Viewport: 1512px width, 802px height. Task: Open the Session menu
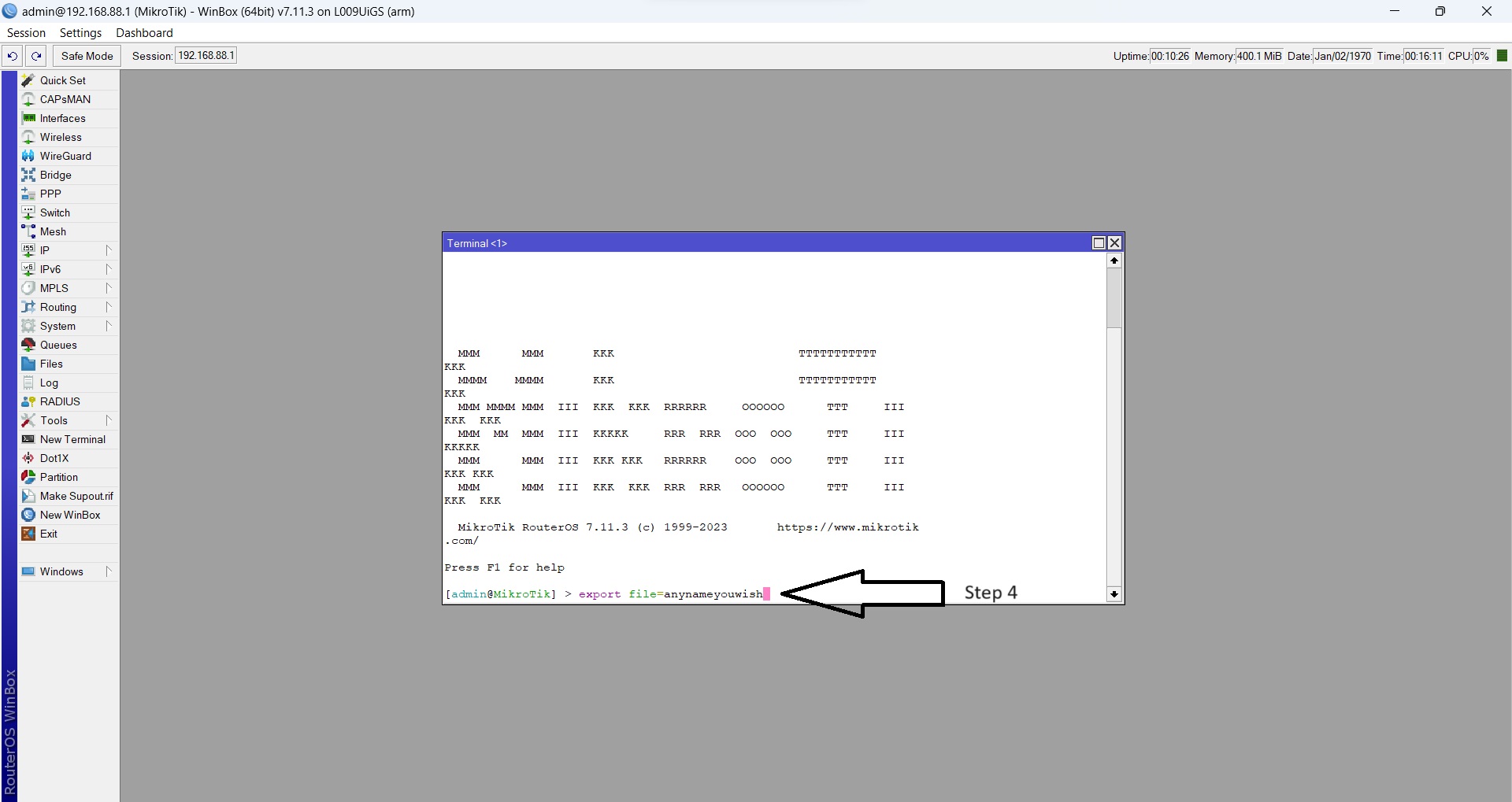tap(26, 33)
